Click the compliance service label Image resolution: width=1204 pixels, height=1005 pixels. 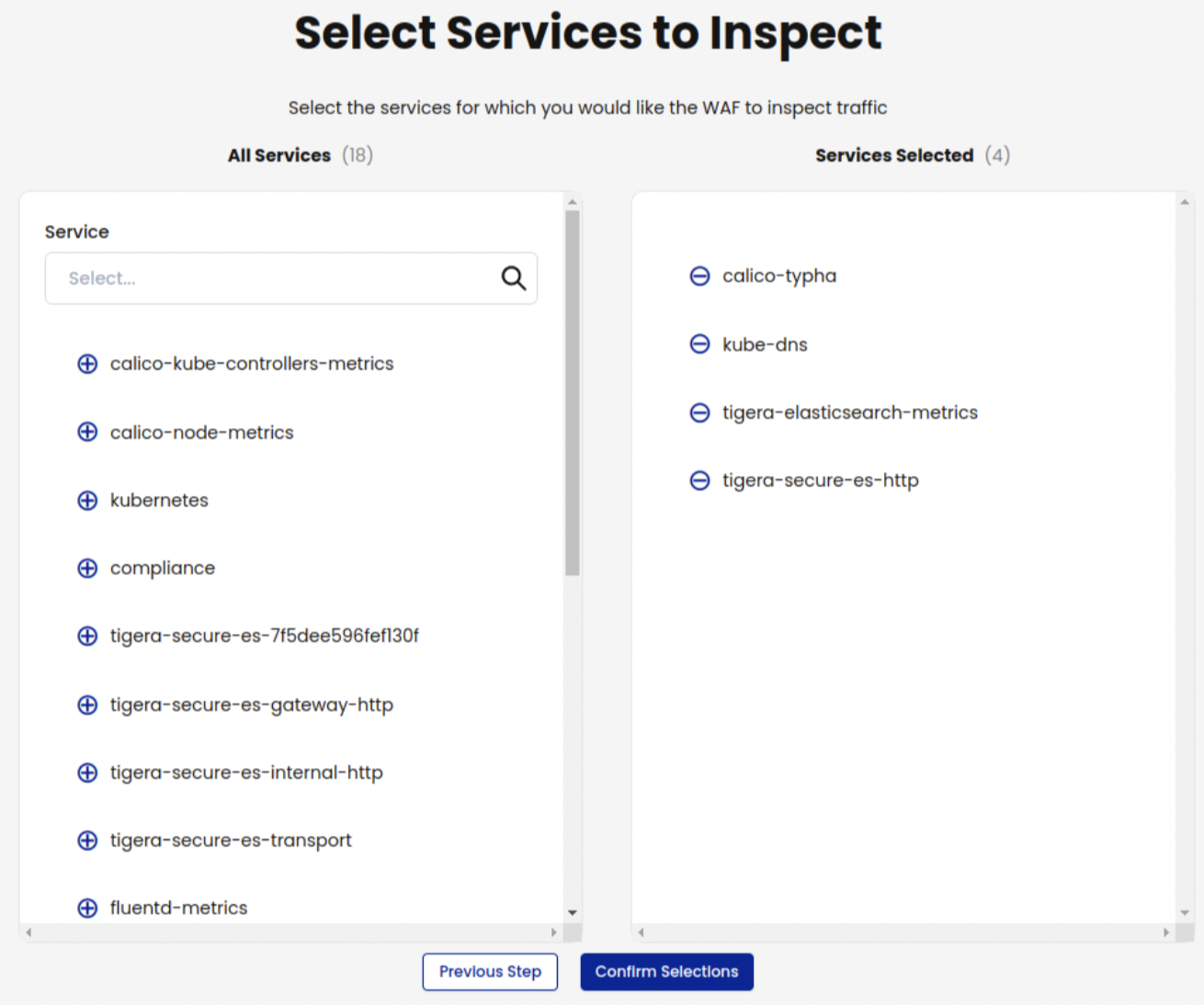click(x=163, y=568)
